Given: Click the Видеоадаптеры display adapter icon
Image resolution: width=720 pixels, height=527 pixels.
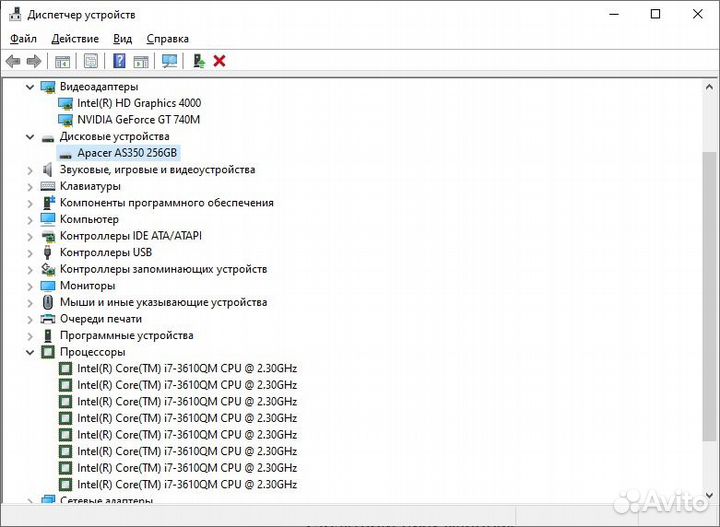Looking at the screenshot, I should tap(48, 87).
